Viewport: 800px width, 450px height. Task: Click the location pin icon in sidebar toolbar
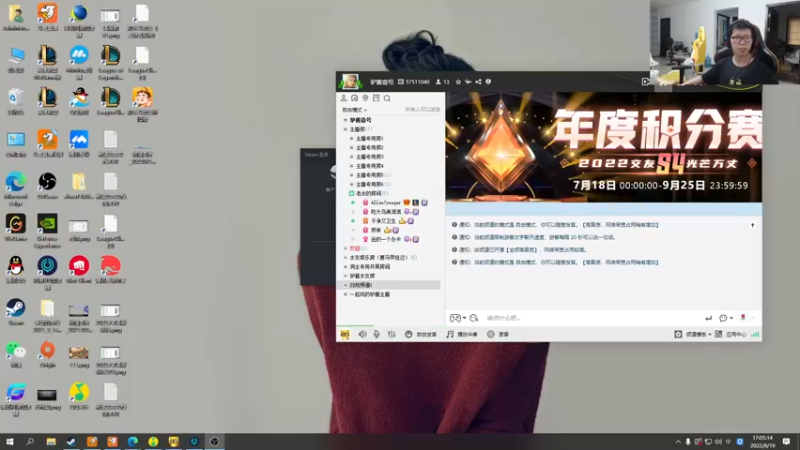[365, 98]
